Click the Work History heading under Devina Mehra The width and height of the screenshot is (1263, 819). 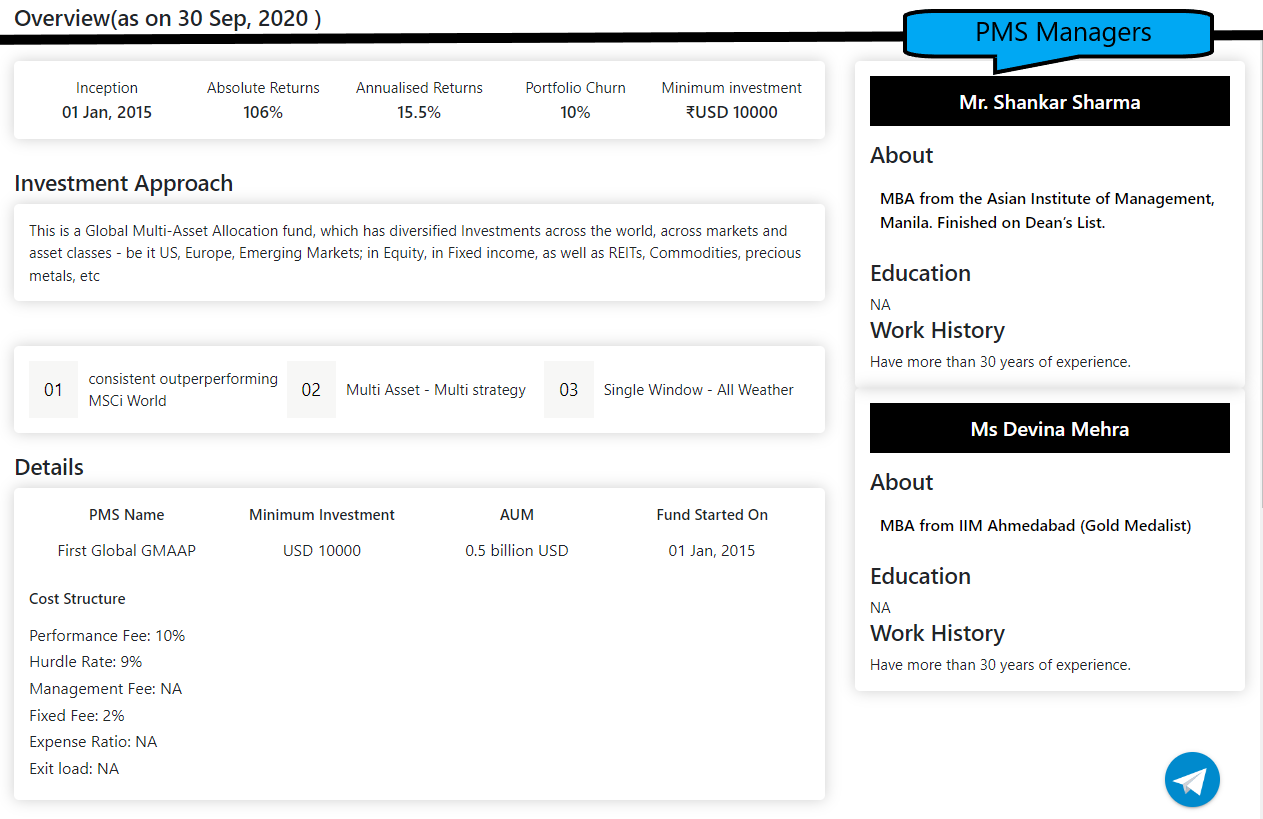(937, 633)
